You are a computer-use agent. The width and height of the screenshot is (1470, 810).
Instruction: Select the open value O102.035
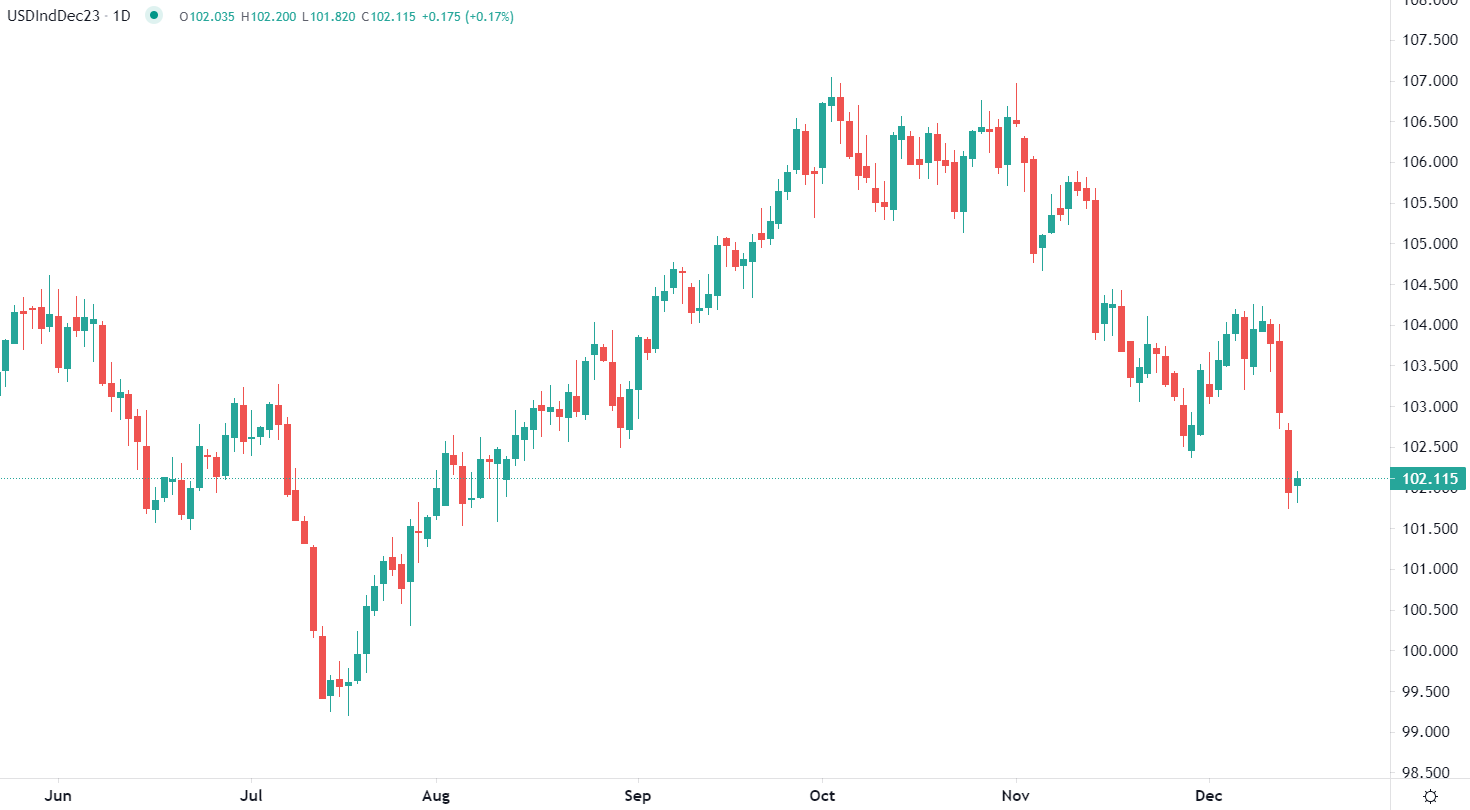point(206,17)
